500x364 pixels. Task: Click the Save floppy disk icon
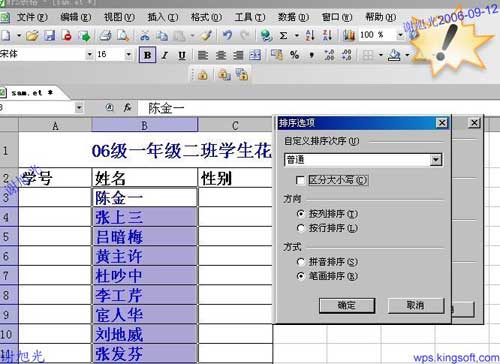point(50,35)
